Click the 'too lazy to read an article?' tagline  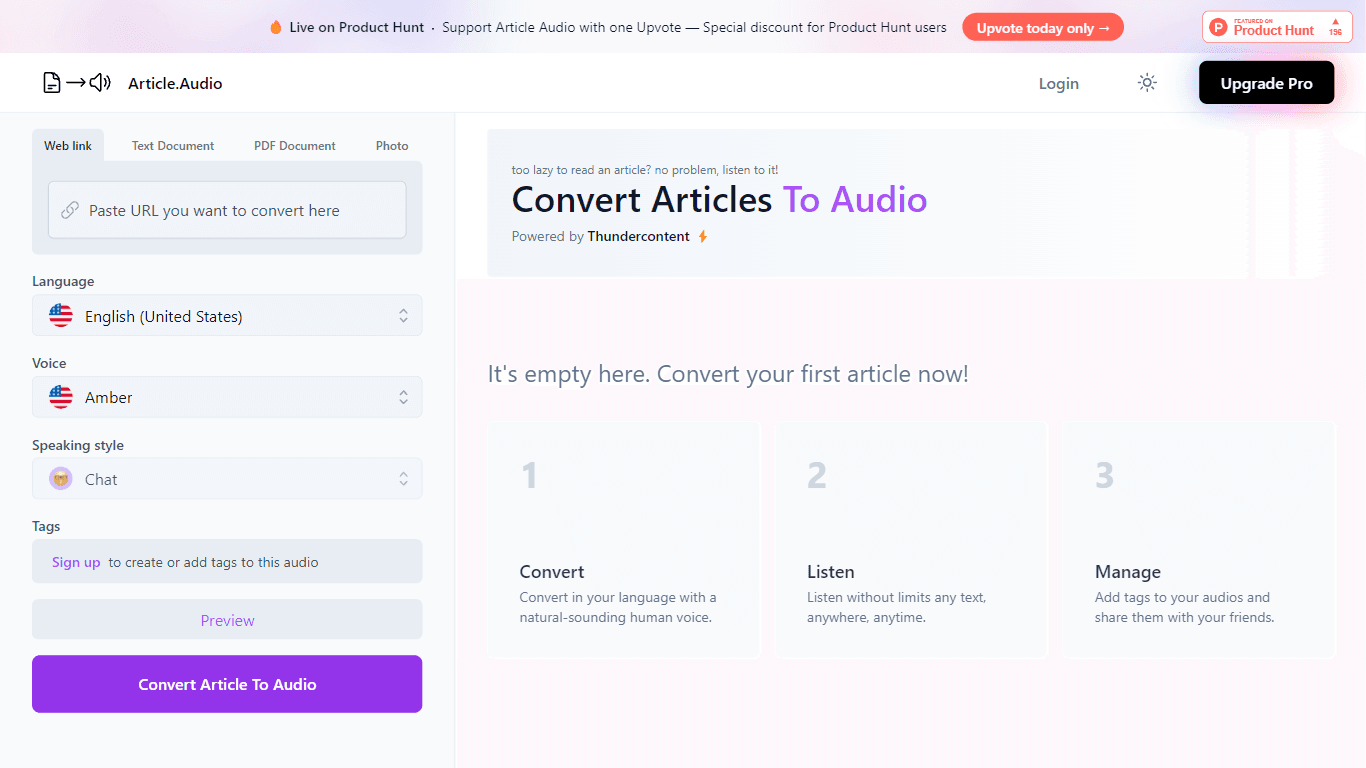pos(644,170)
